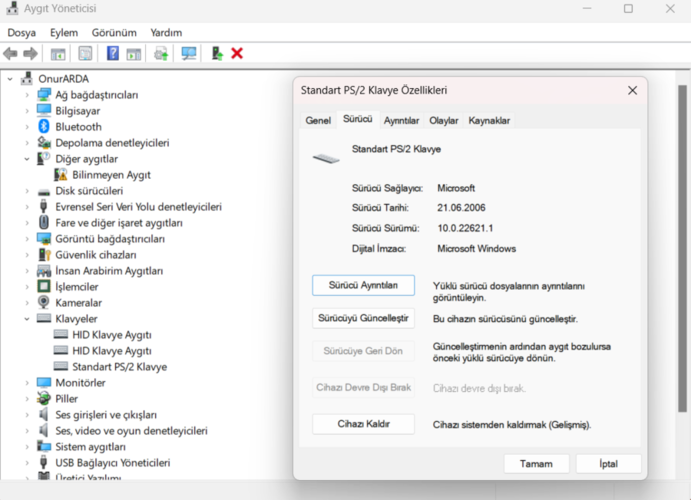The height and width of the screenshot is (500, 691).
Task: Click the Sürücü Ayrıntıları button
Action: pyautogui.click(x=363, y=285)
